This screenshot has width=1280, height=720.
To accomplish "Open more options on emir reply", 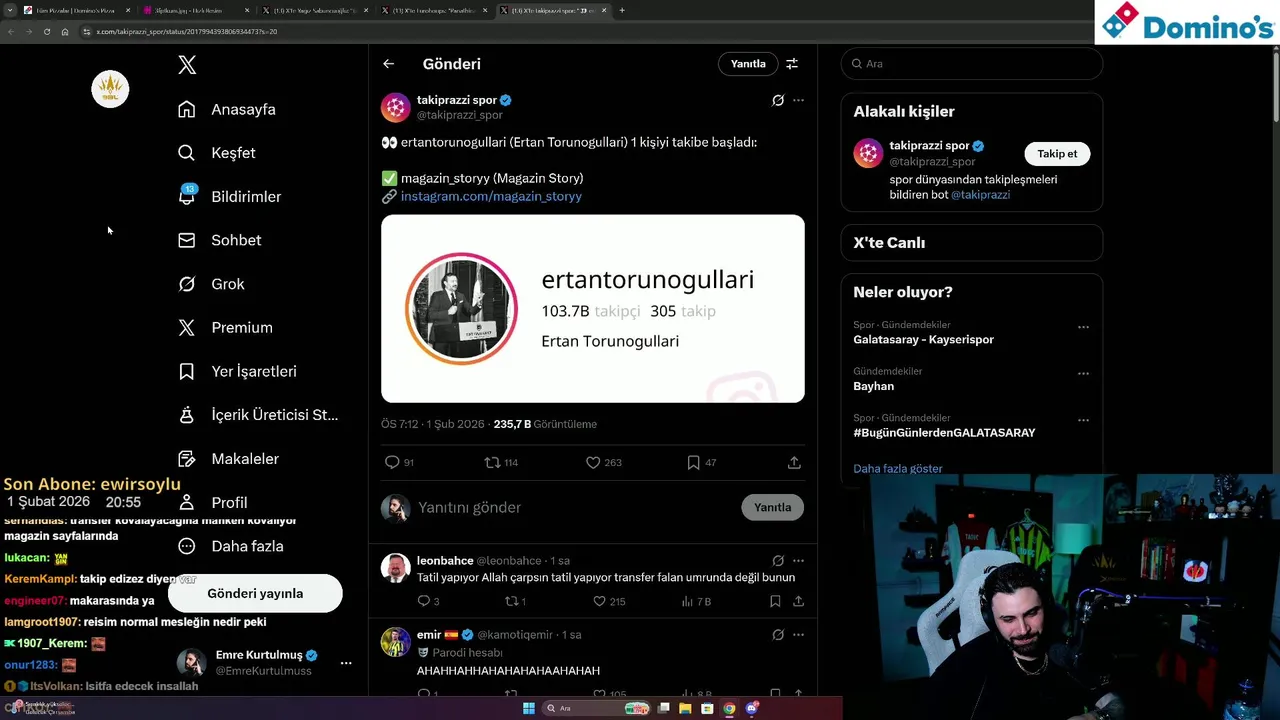I will (798, 634).
